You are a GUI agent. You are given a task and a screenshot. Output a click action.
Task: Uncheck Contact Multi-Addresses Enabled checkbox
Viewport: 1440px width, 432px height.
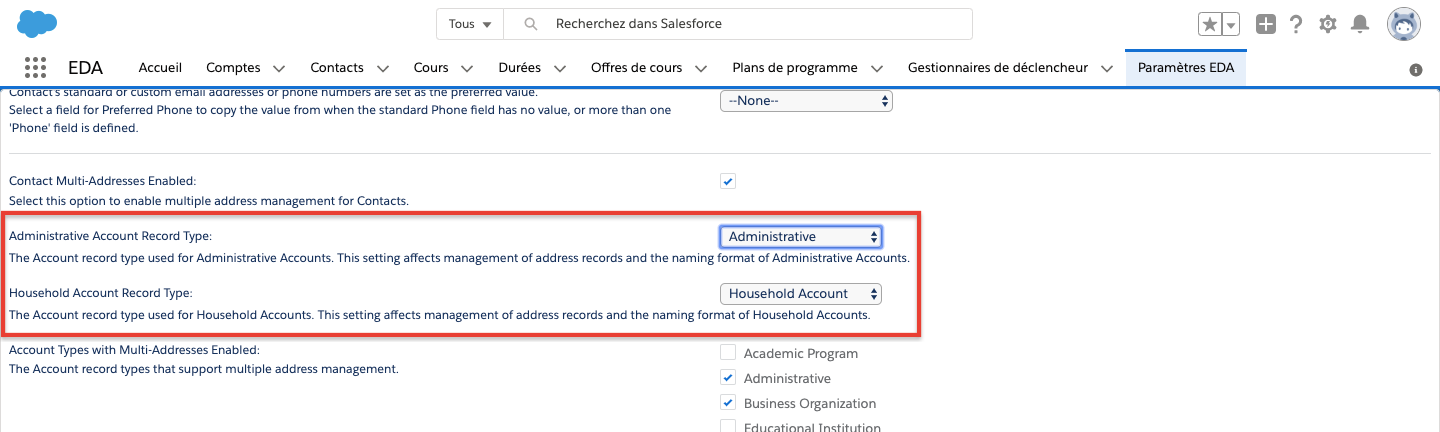[728, 181]
